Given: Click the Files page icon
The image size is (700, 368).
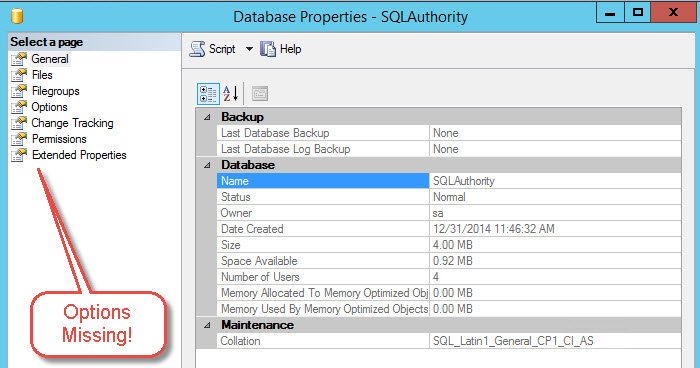Looking at the screenshot, I should 19,75.
